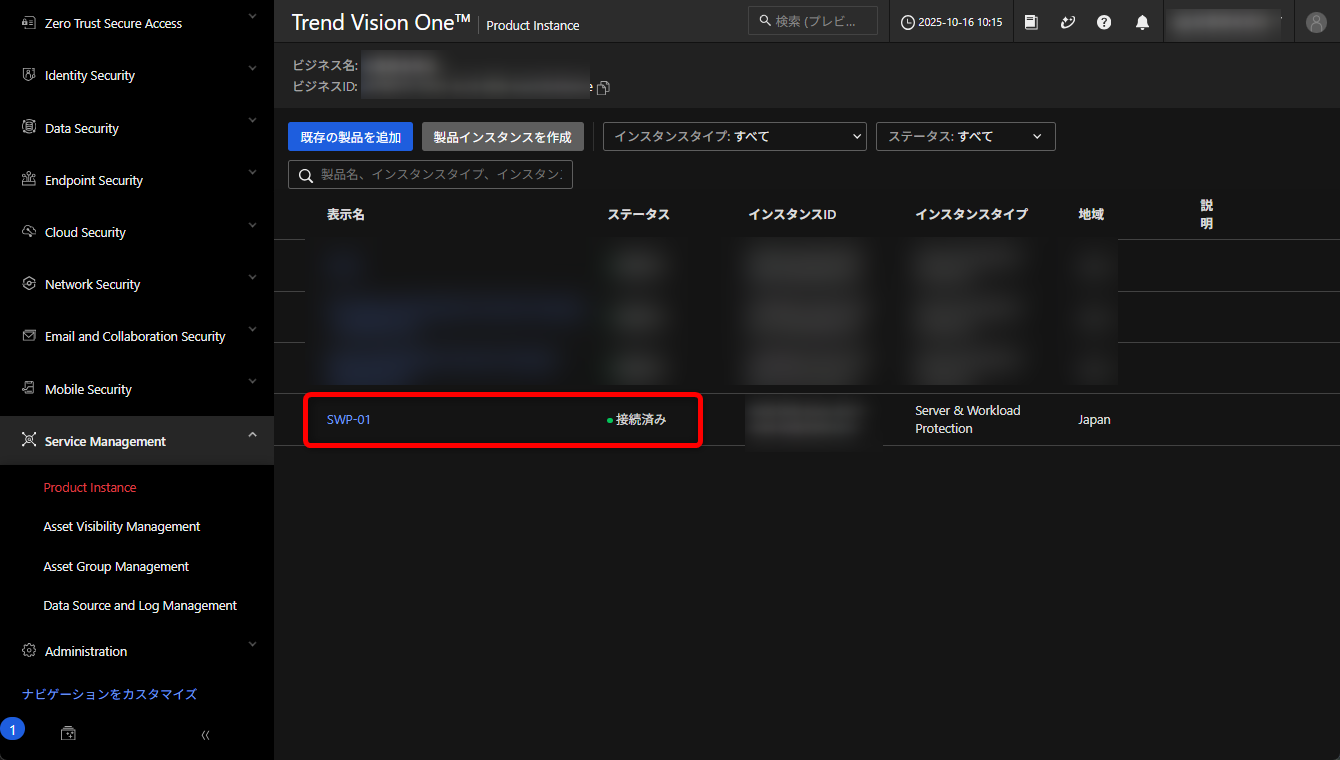Image resolution: width=1340 pixels, height=760 pixels.
Task: Click the blue notification badge showing 1
Action: (x=12, y=729)
